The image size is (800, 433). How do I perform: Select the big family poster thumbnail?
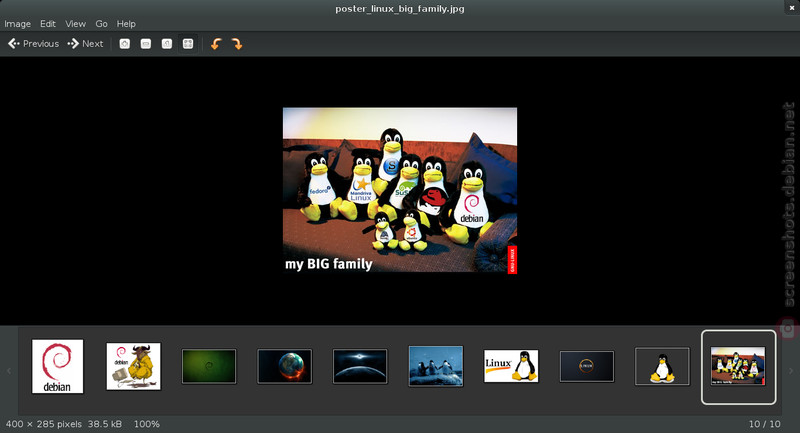click(738, 366)
